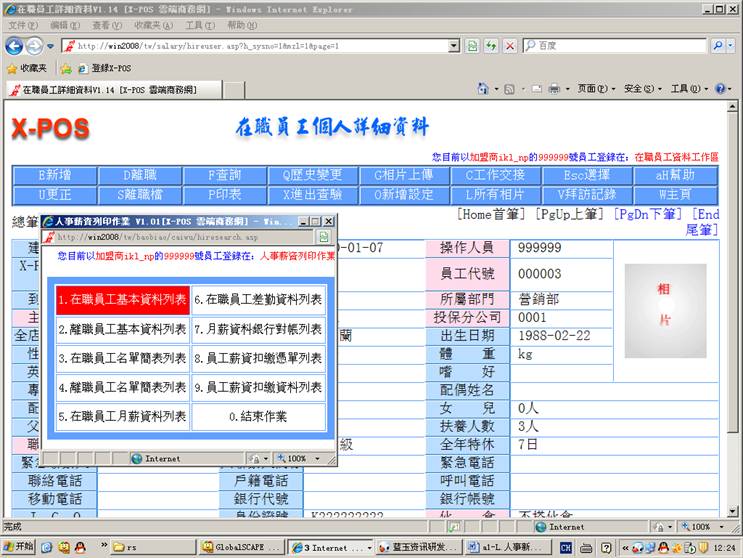This screenshot has height=558, width=743.
Task: Open the 工具(T) menu in menu bar
Action: pos(199,25)
